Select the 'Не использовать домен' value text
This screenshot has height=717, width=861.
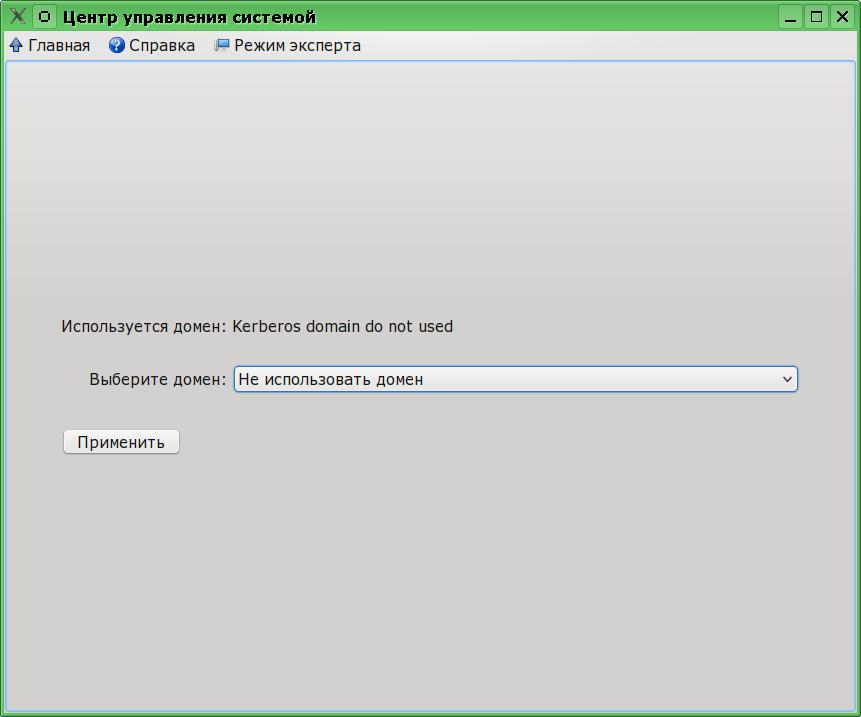(x=331, y=379)
